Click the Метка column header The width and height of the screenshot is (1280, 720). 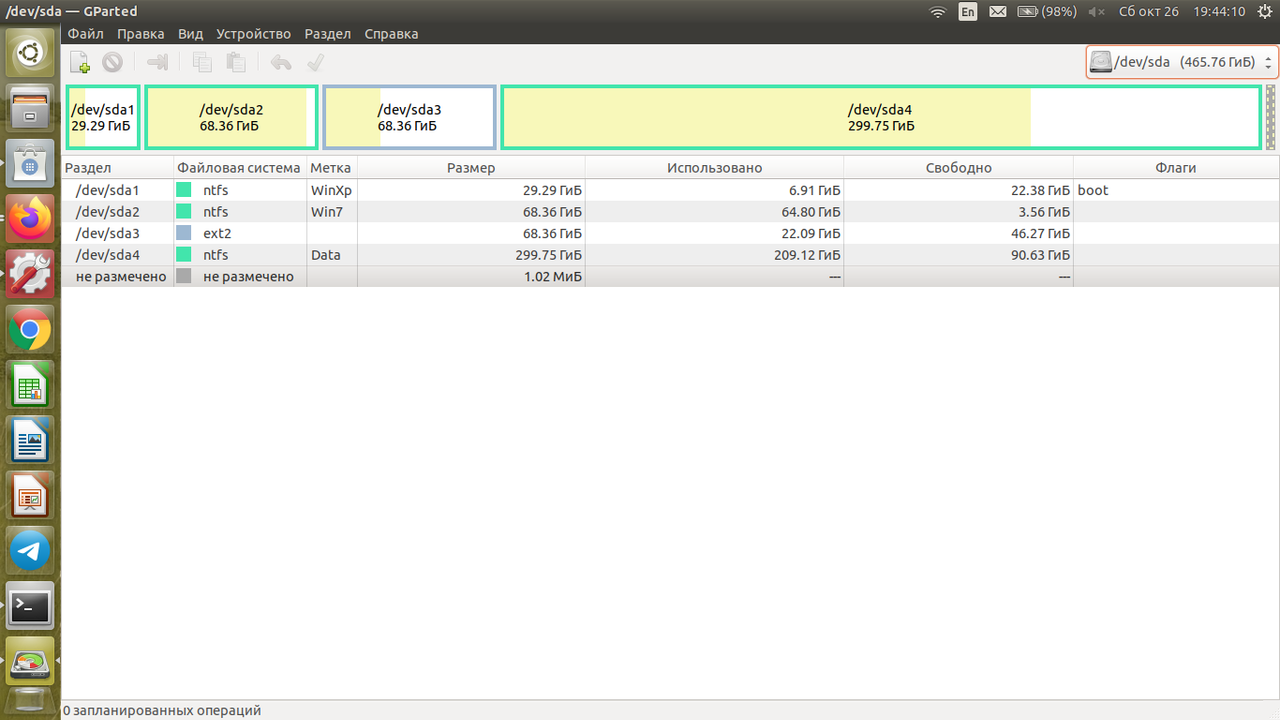tap(332, 168)
